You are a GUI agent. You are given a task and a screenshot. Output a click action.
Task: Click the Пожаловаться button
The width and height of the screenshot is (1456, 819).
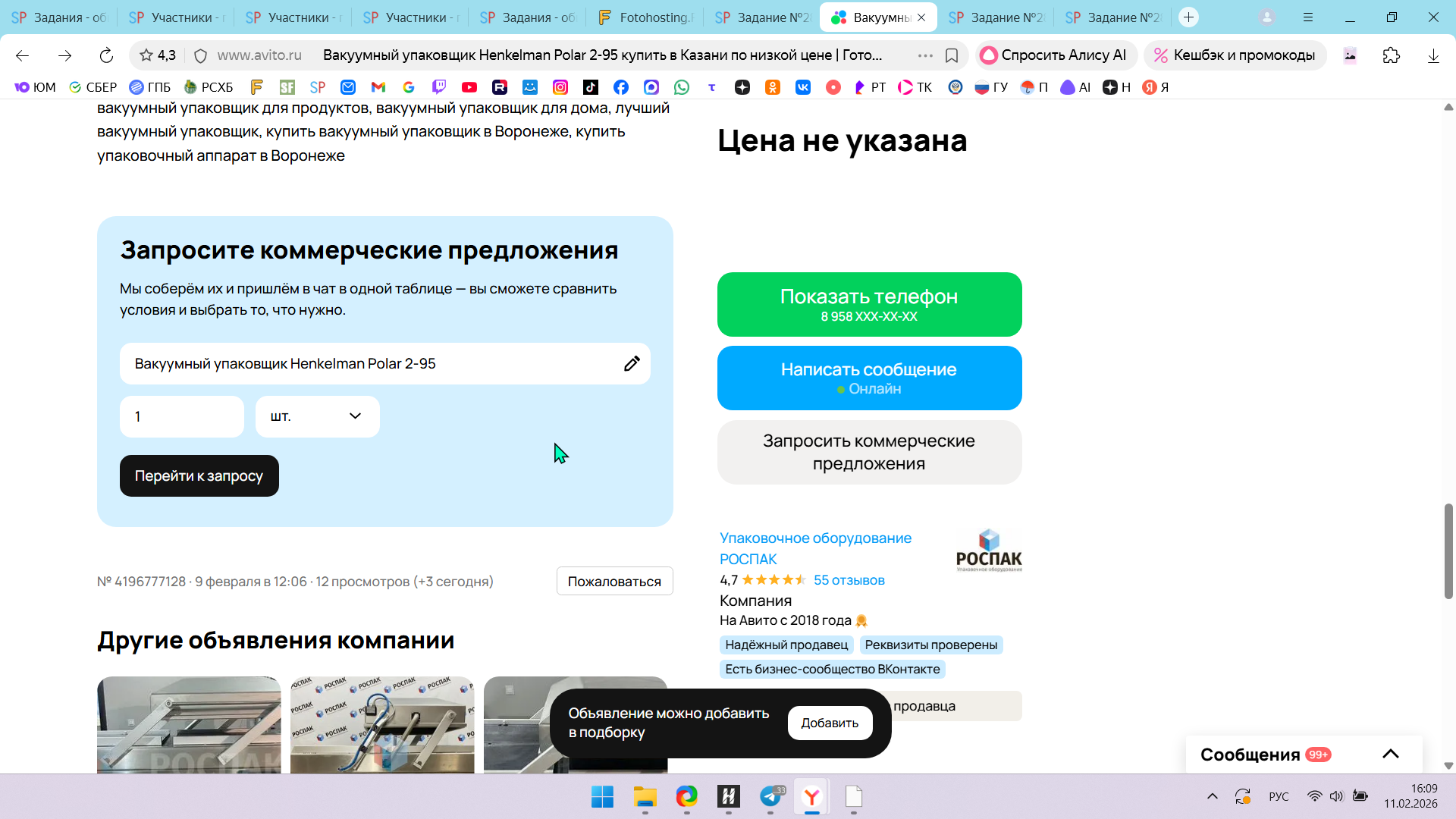(x=614, y=582)
